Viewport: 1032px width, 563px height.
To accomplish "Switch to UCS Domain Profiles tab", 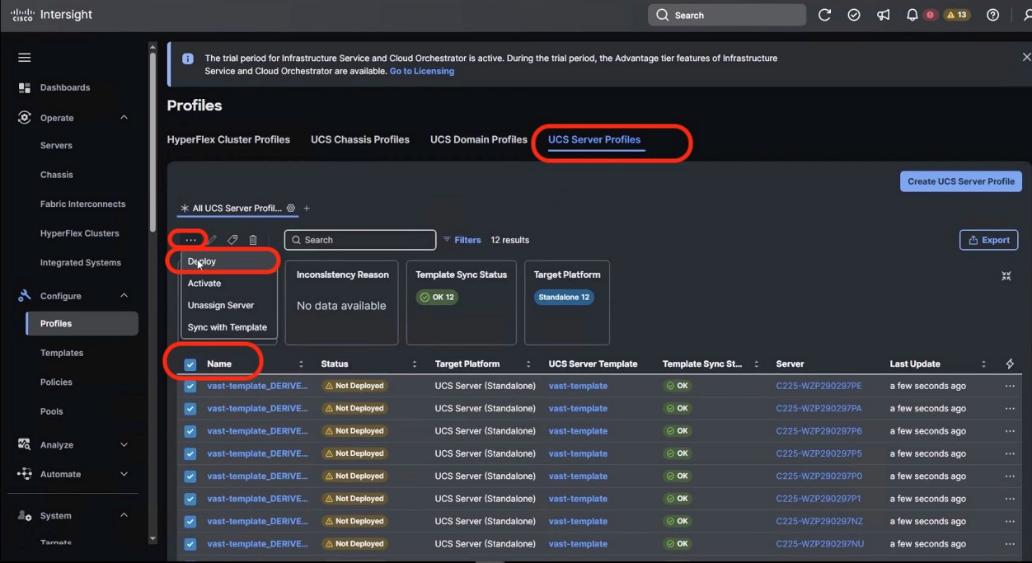I will [478, 140].
